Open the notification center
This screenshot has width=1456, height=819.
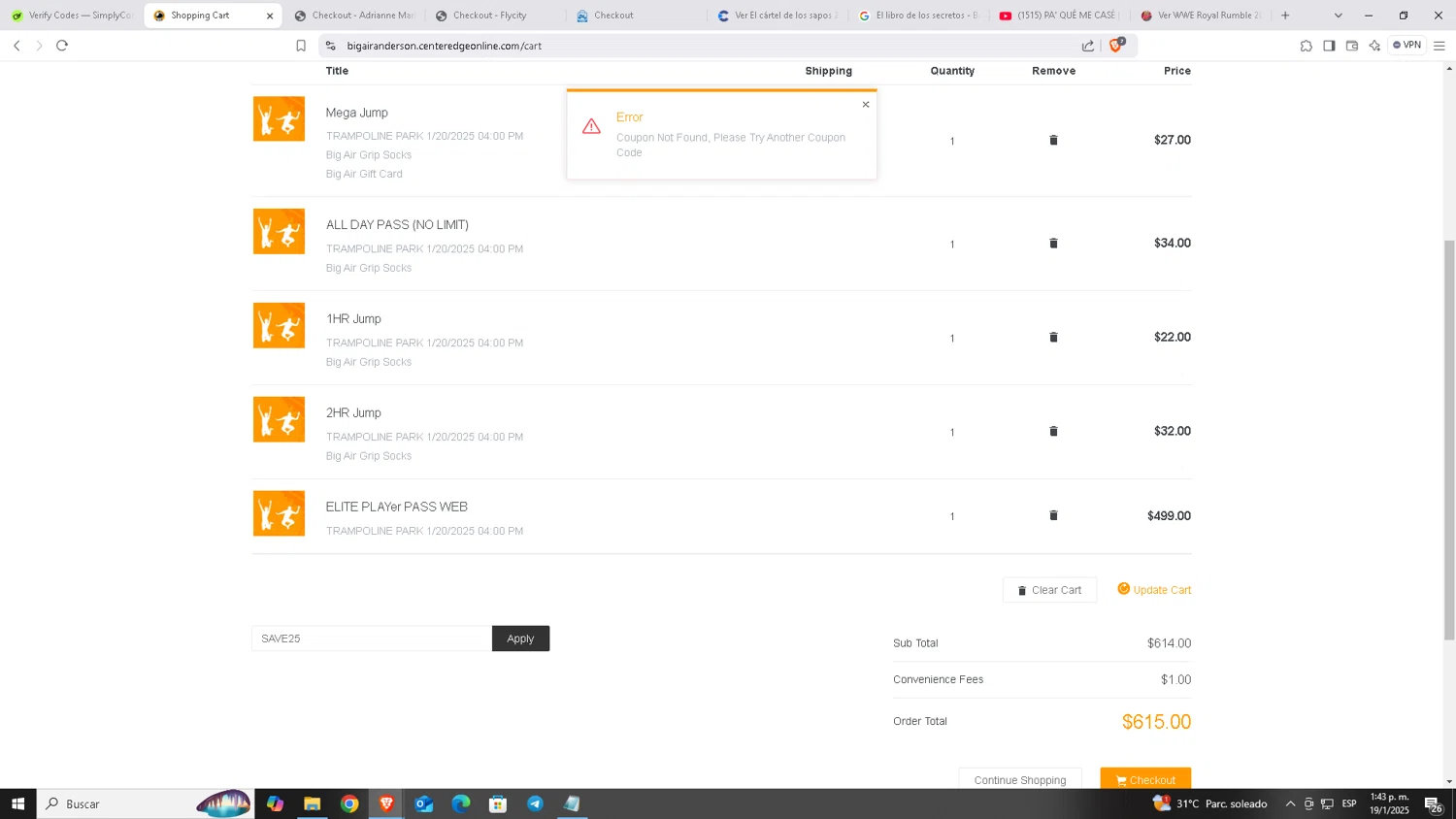1433,803
